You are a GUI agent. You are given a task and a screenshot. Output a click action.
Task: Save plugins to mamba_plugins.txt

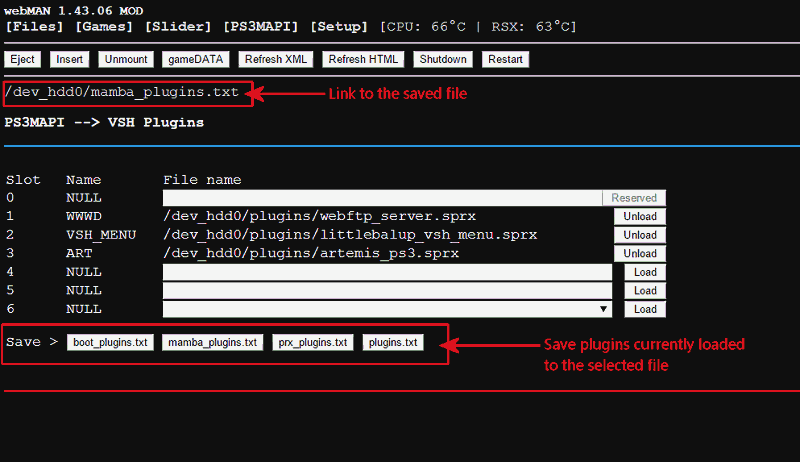[x=212, y=342]
